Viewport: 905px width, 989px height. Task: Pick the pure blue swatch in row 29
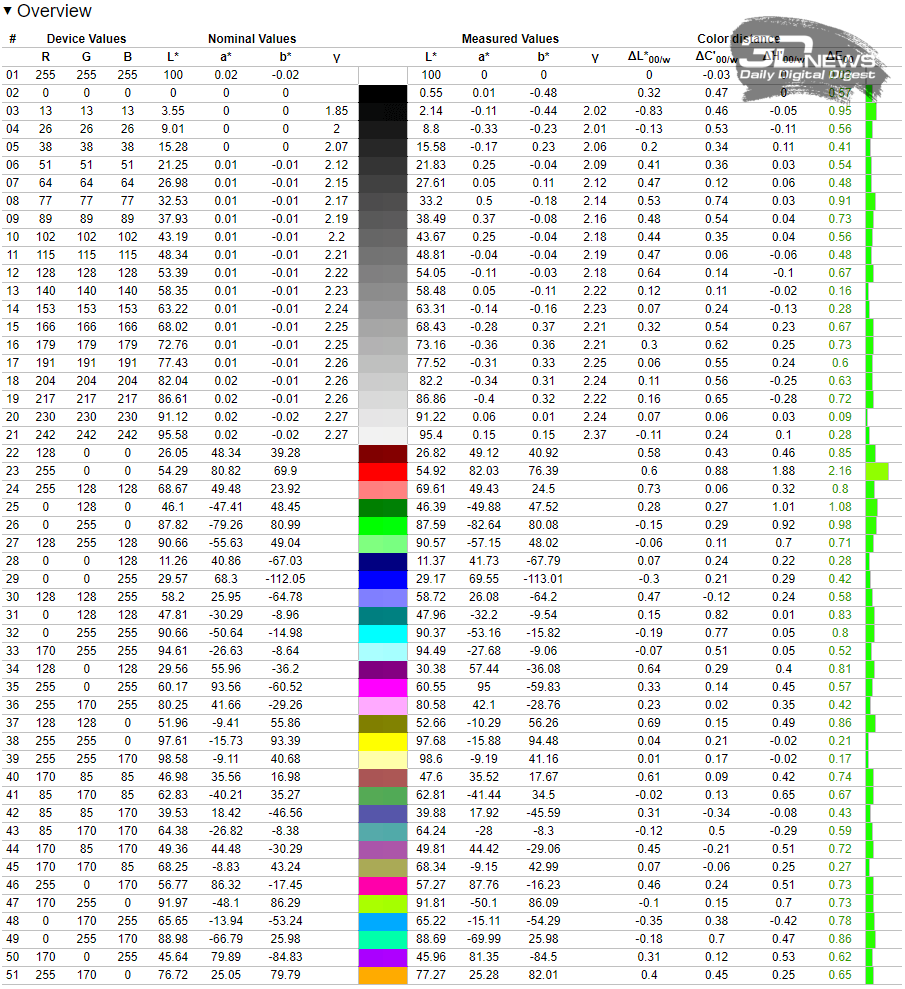pyautogui.click(x=383, y=579)
